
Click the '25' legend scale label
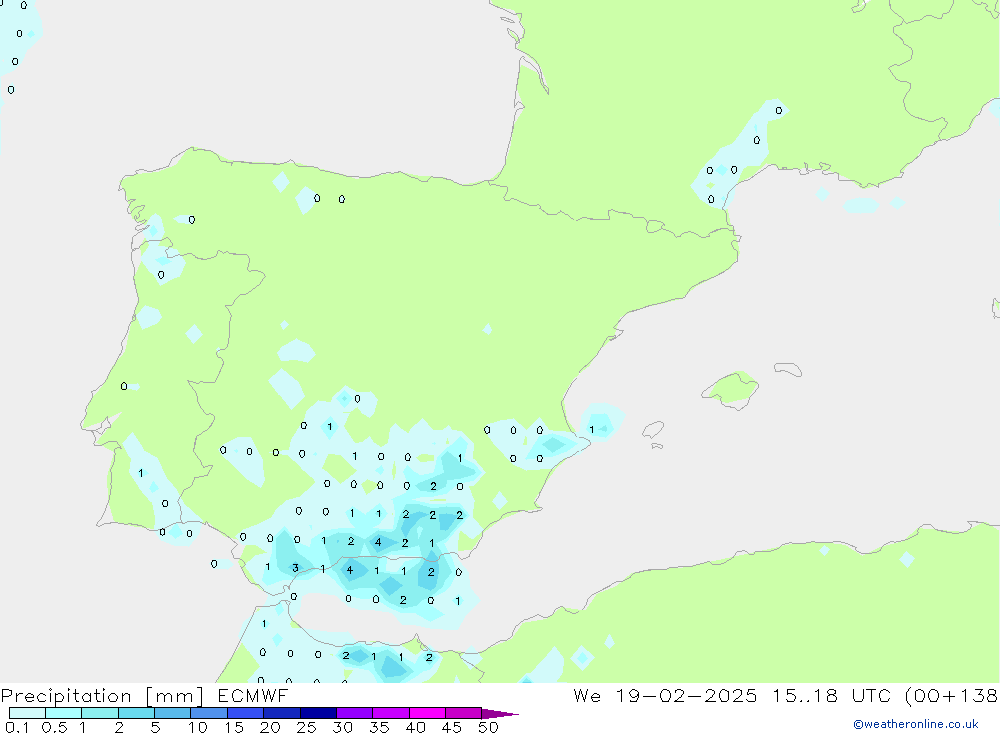coord(306,727)
